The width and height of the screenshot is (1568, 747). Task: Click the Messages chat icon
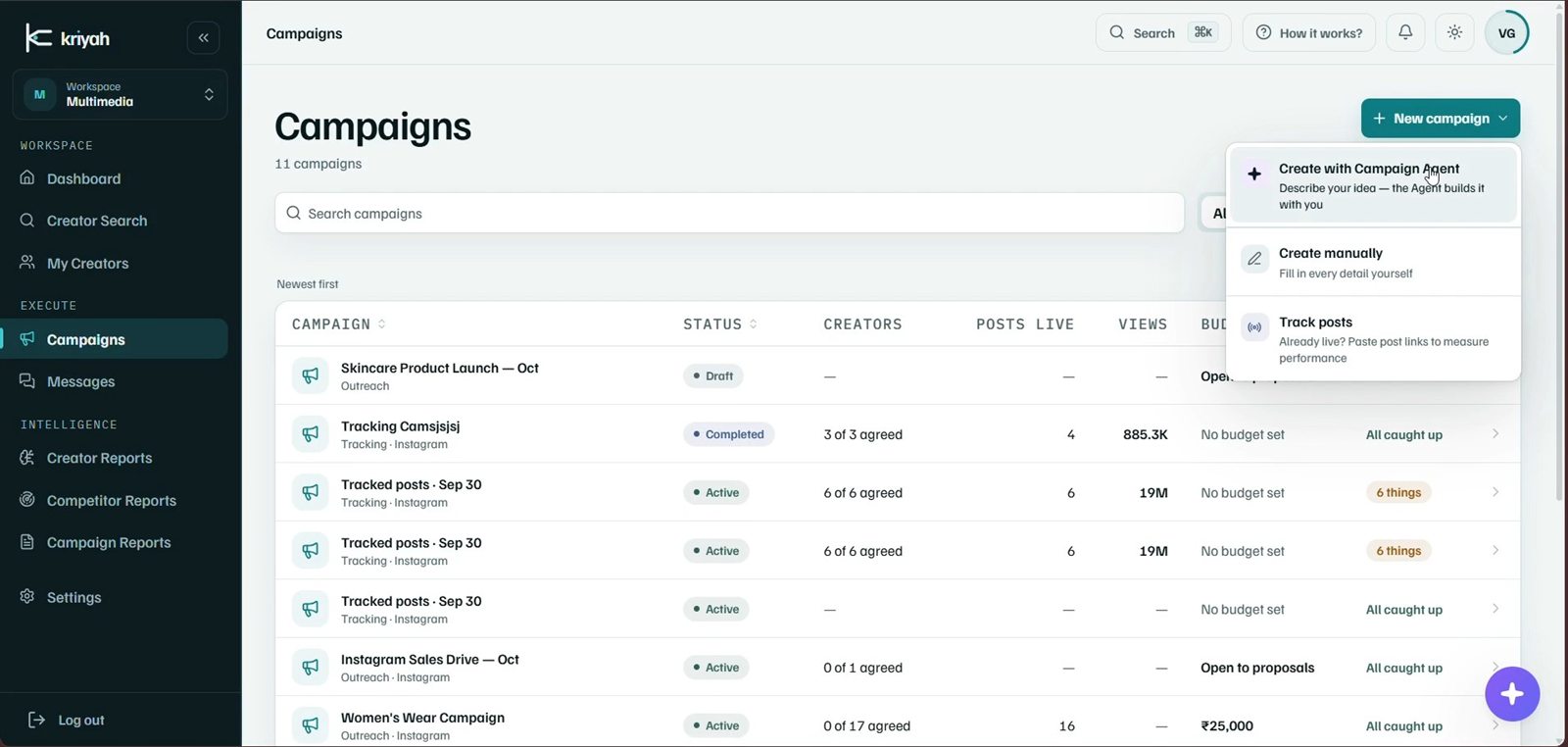pos(27,380)
